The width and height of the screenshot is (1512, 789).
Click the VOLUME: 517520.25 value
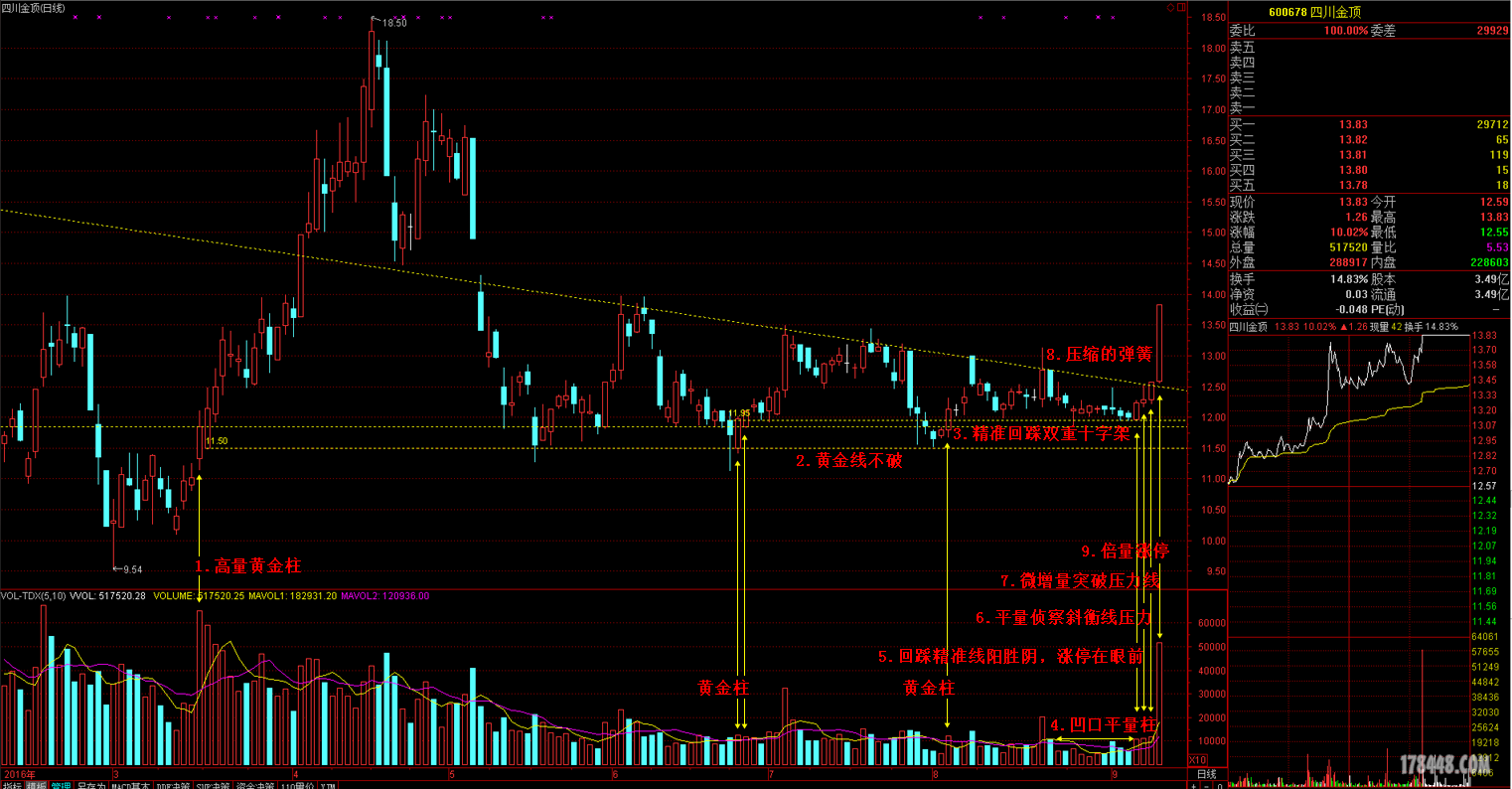click(x=198, y=596)
